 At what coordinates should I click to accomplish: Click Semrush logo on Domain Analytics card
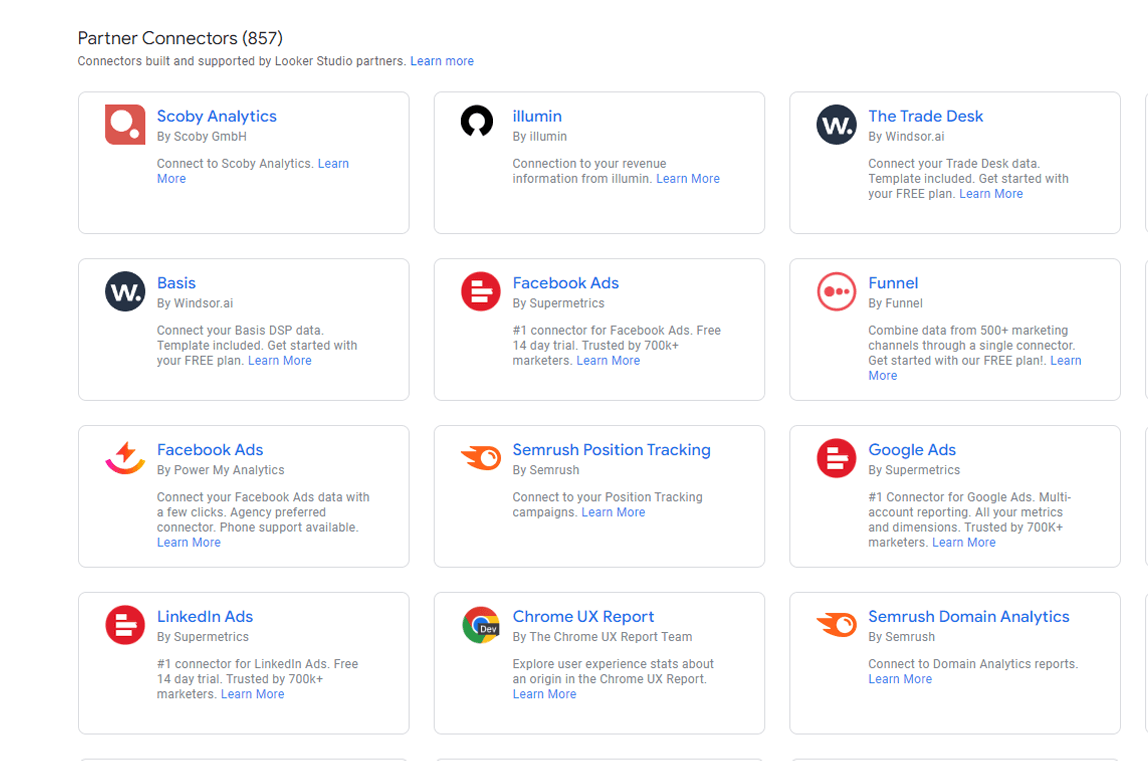point(836,624)
